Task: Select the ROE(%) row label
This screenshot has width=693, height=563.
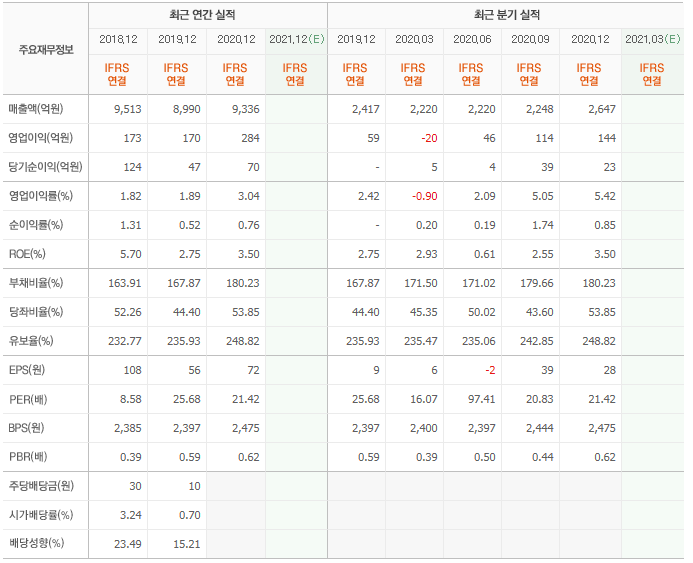Action: (27, 254)
